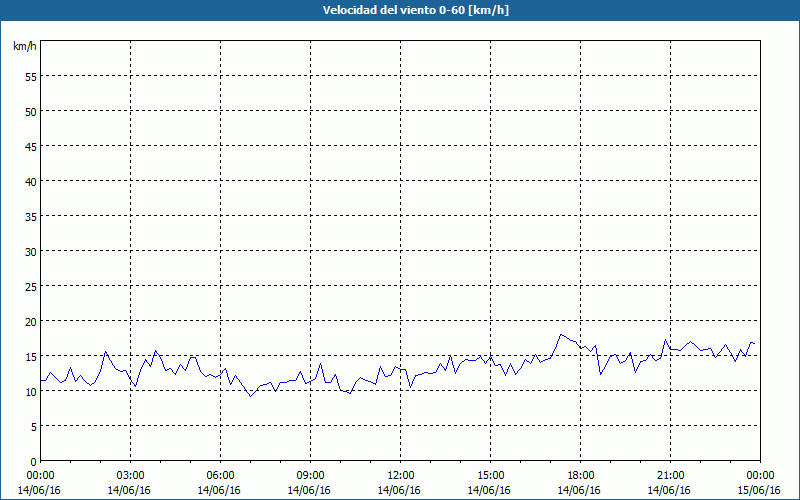This screenshot has height=500, width=800.
Task: Click the 21:00 time label on the x-axis
Action: coord(670,476)
